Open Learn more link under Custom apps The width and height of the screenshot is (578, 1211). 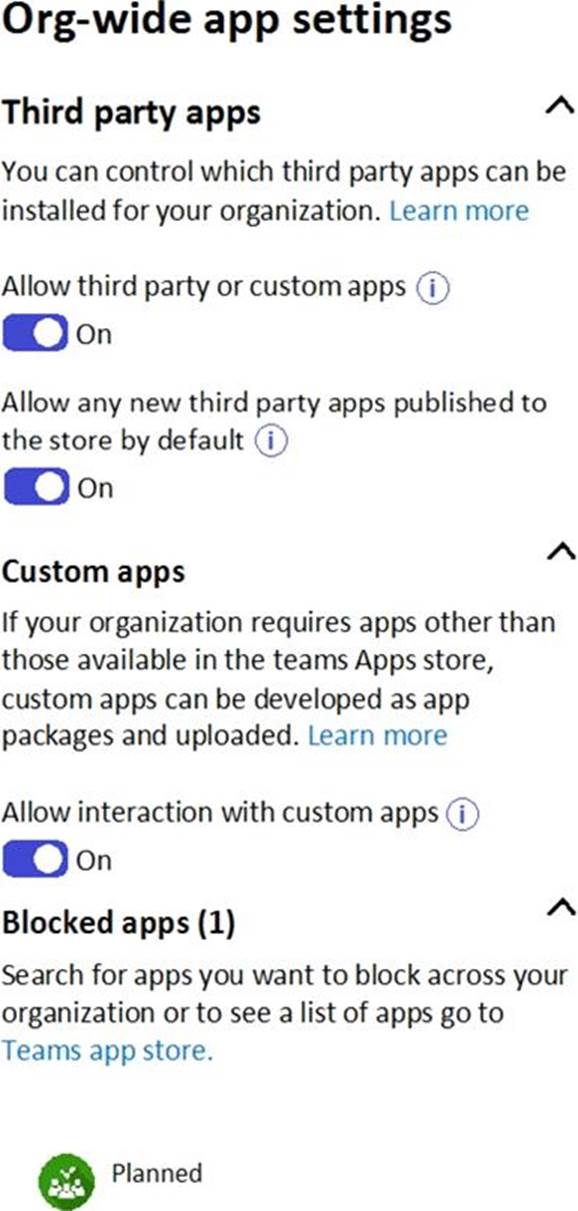pos(377,736)
